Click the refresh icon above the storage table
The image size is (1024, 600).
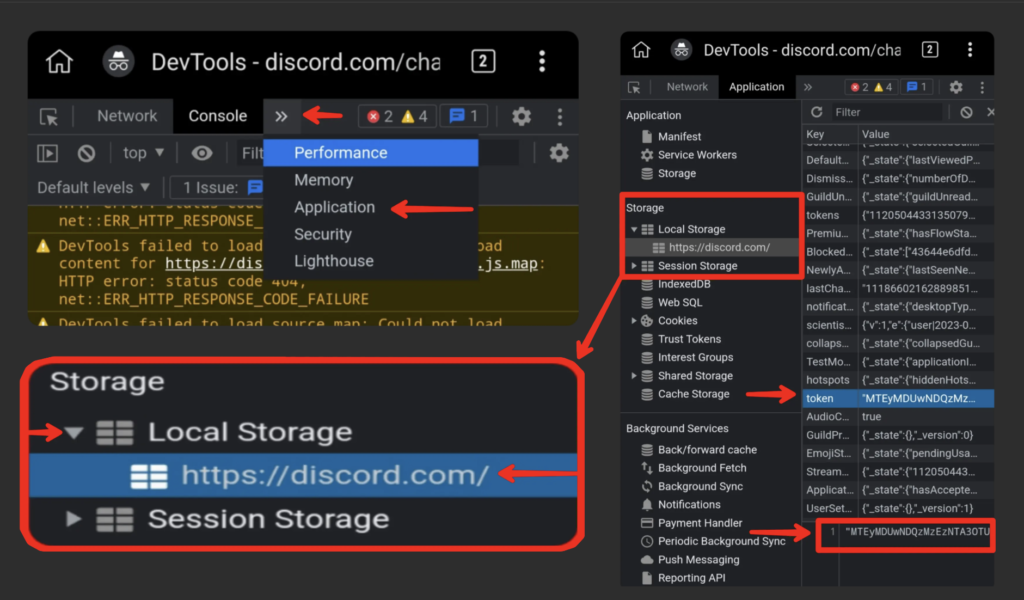pyautogui.click(x=816, y=112)
